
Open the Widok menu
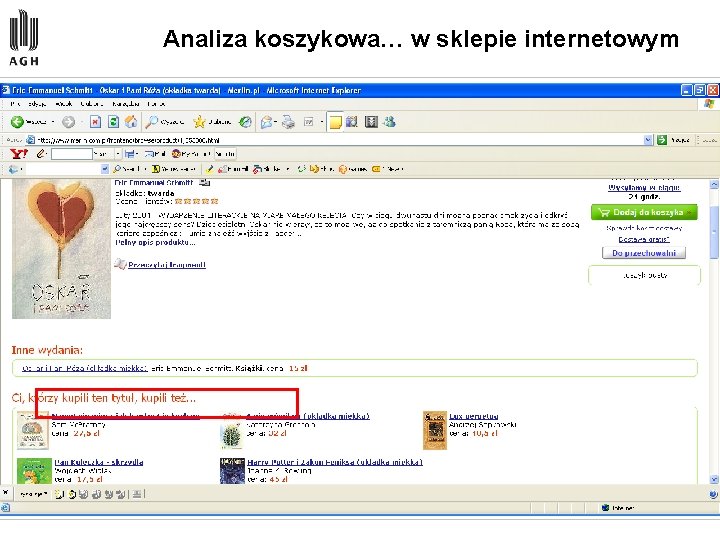click(63, 104)
